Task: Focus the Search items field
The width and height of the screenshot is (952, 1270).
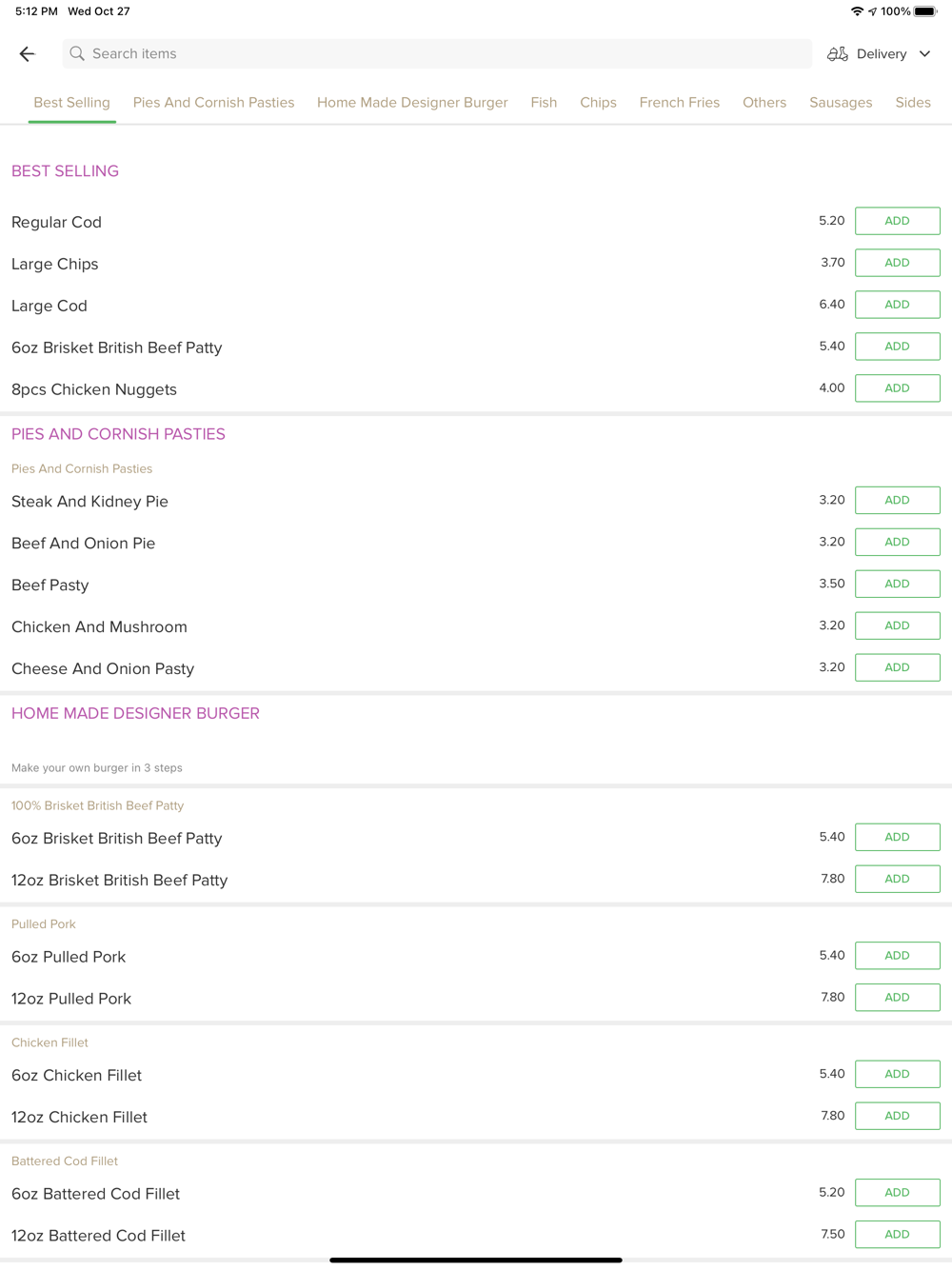Action: [437, 54]
